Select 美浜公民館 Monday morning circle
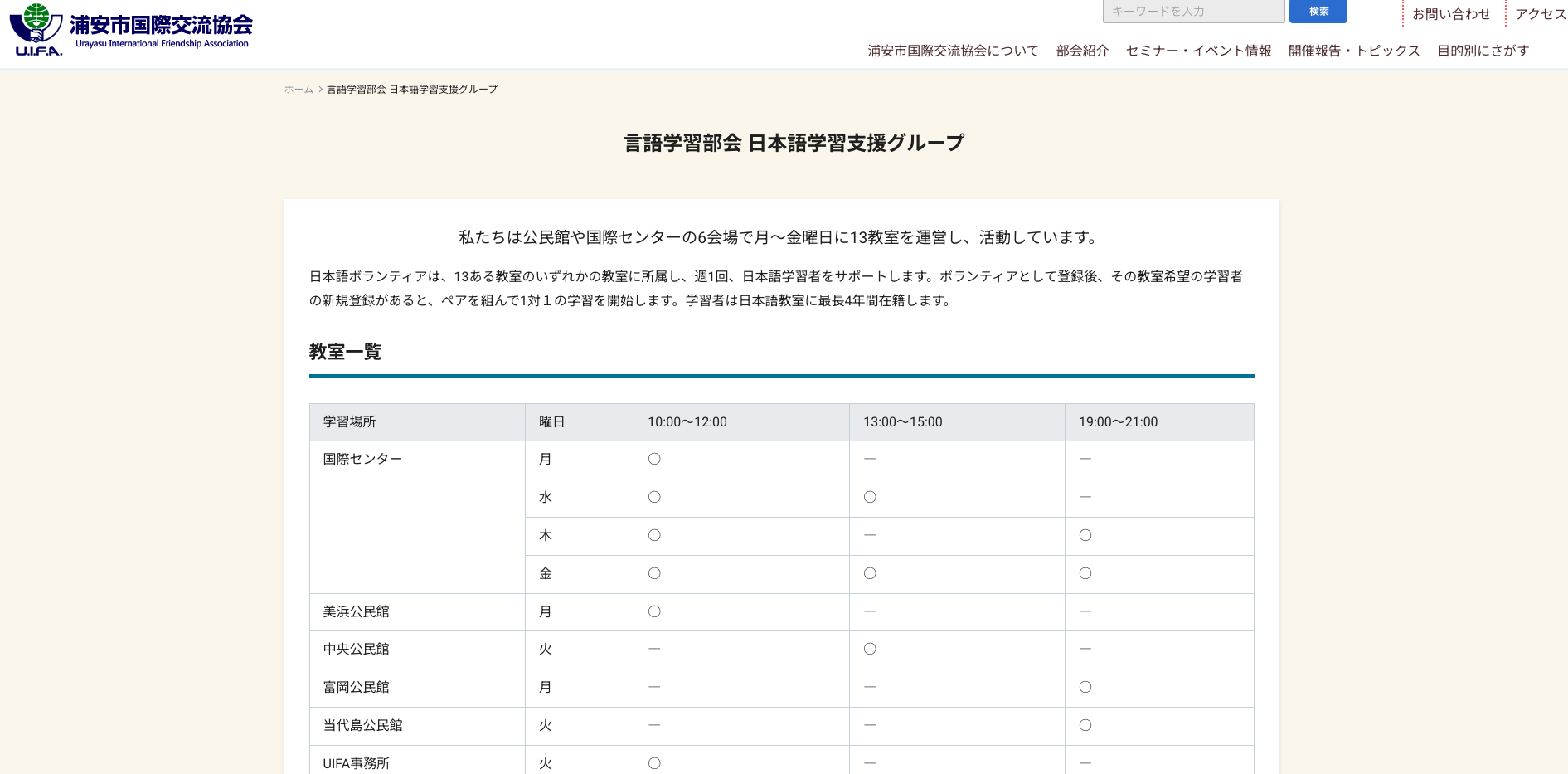The width and height of the screenshot is (1568, 774). tap(654, 611)
